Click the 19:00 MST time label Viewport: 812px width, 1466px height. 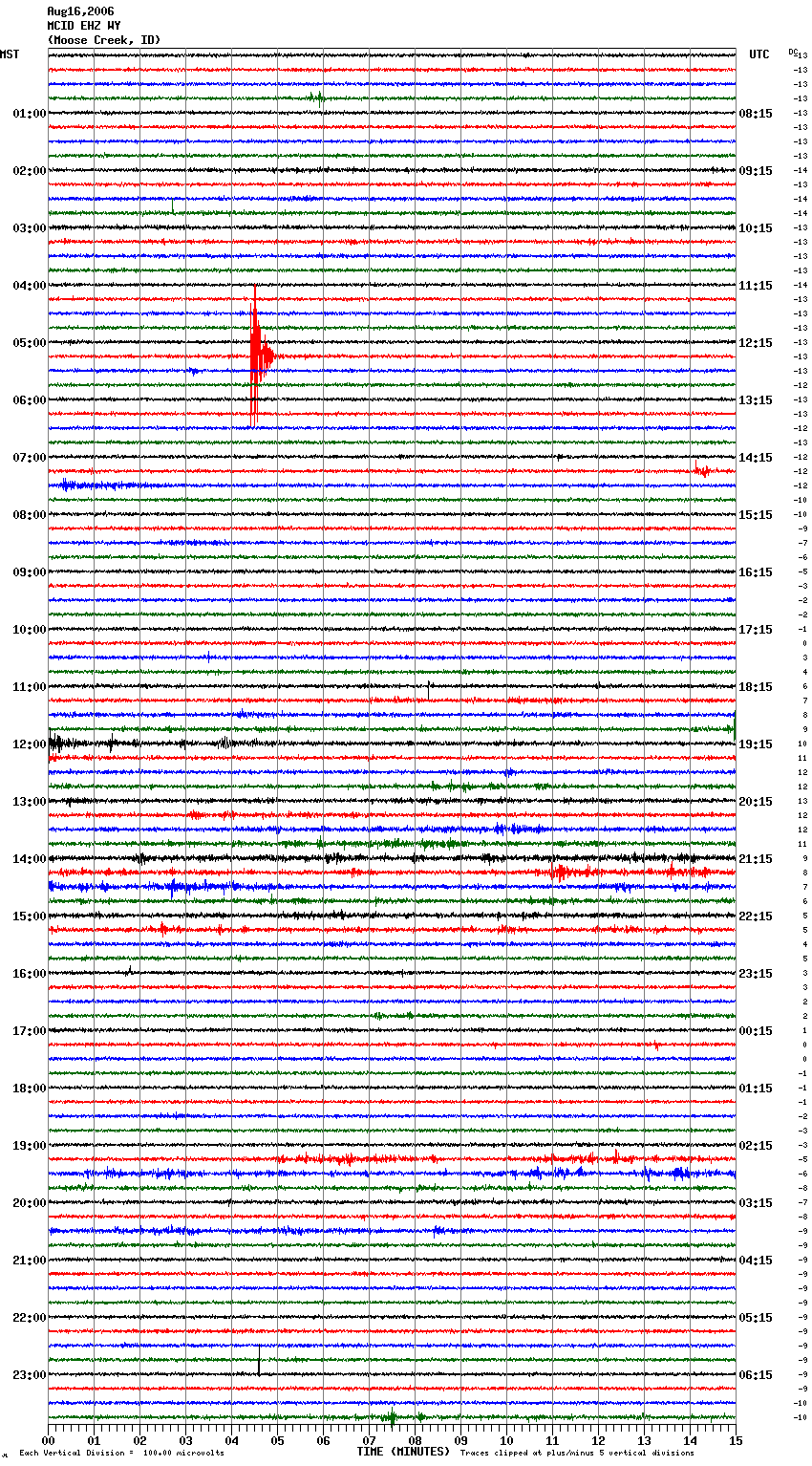tap(30, 1146)
